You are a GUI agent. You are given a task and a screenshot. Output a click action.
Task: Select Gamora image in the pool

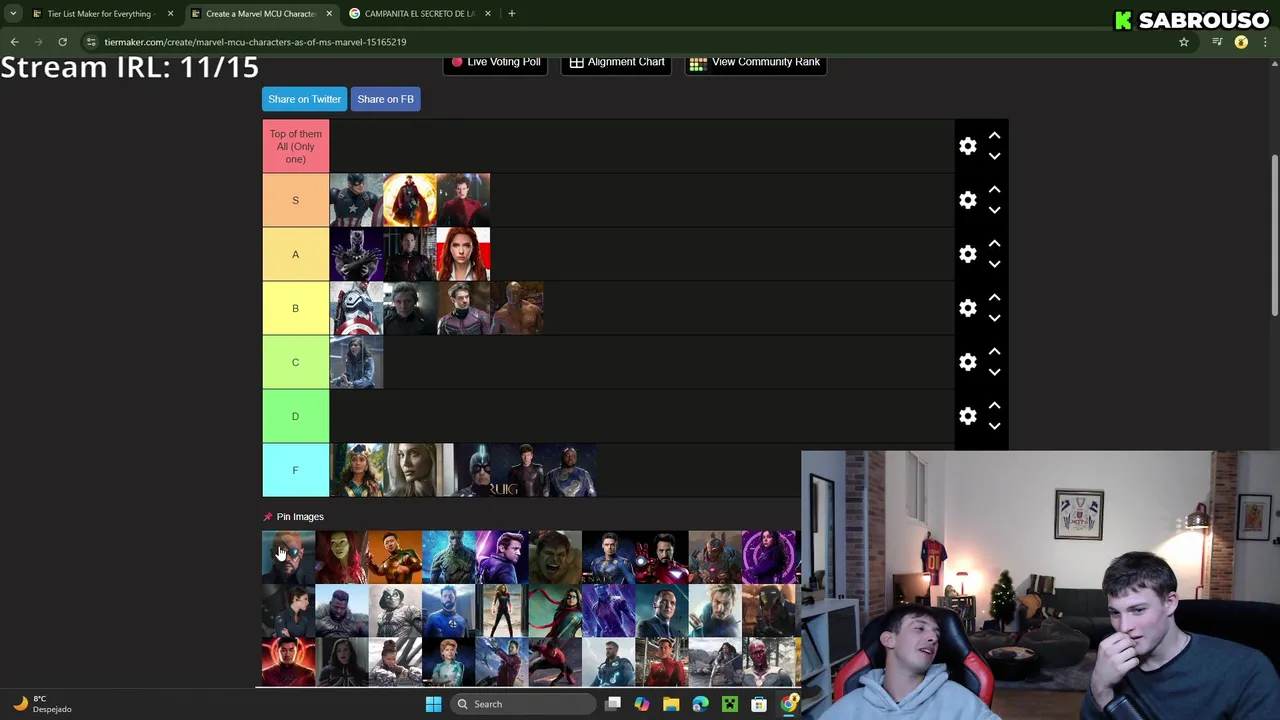pyautogui.click(x=342, y=557)
